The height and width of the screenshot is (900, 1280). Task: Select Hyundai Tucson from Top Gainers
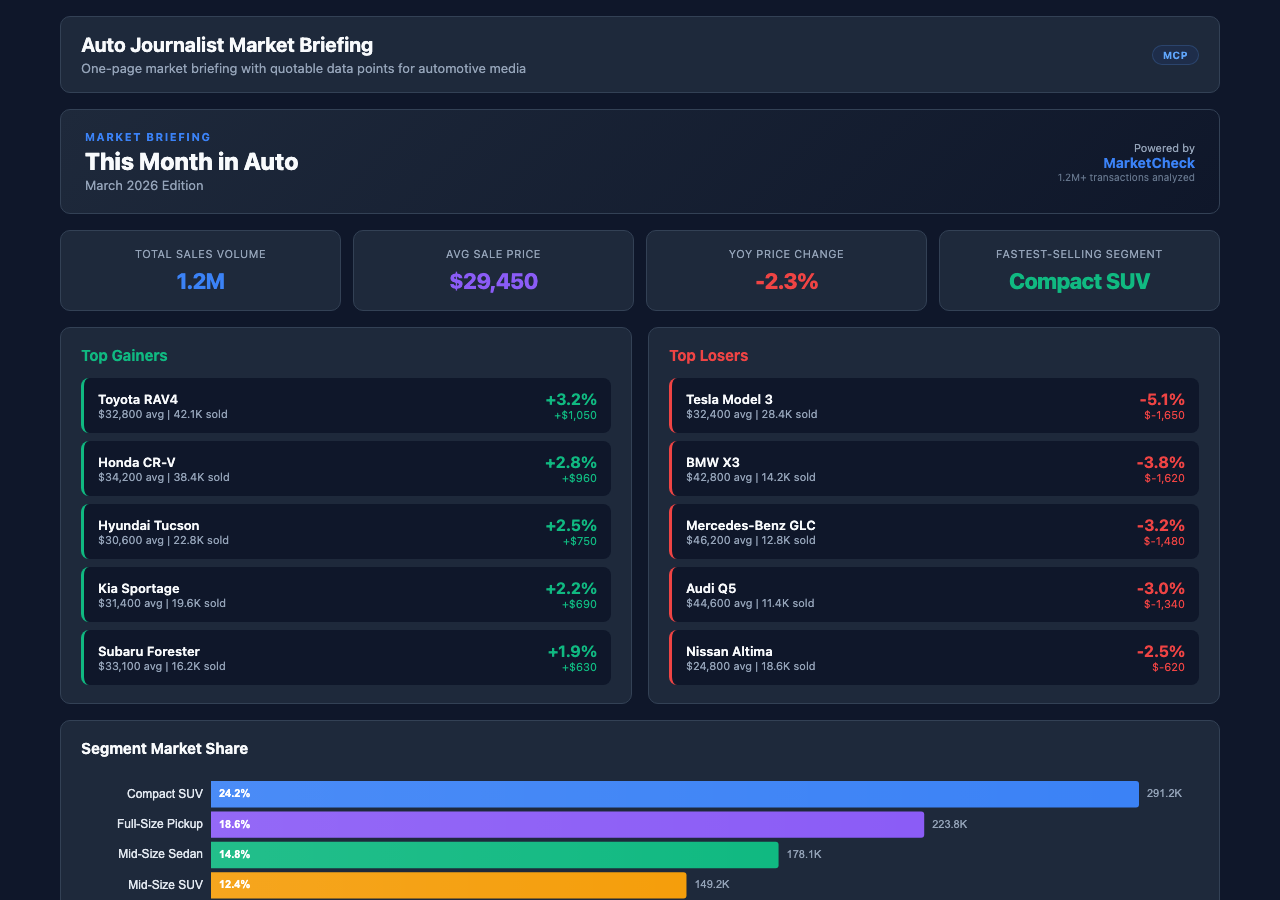(x=346, y=531)
